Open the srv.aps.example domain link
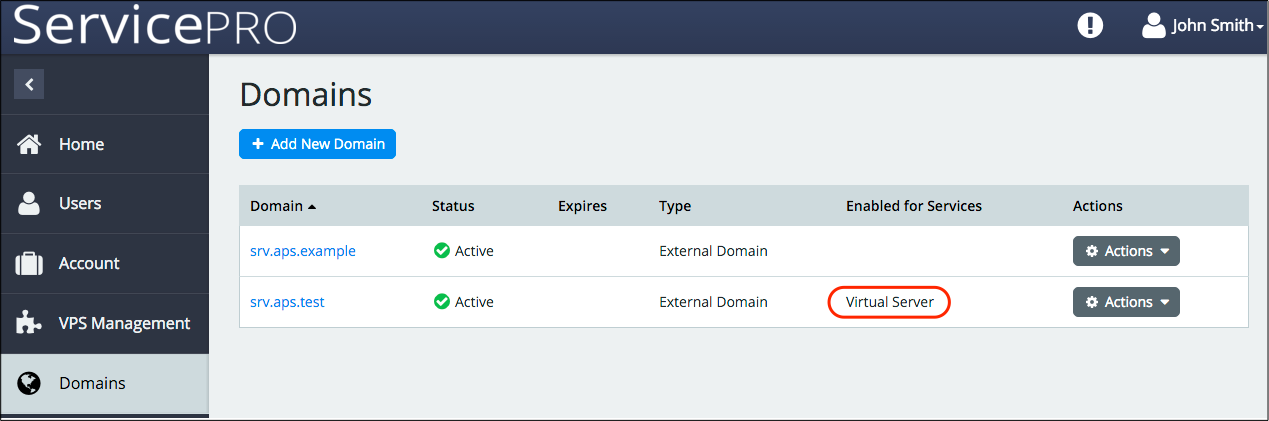The image size is (1269, 421). tap(303, 251)
